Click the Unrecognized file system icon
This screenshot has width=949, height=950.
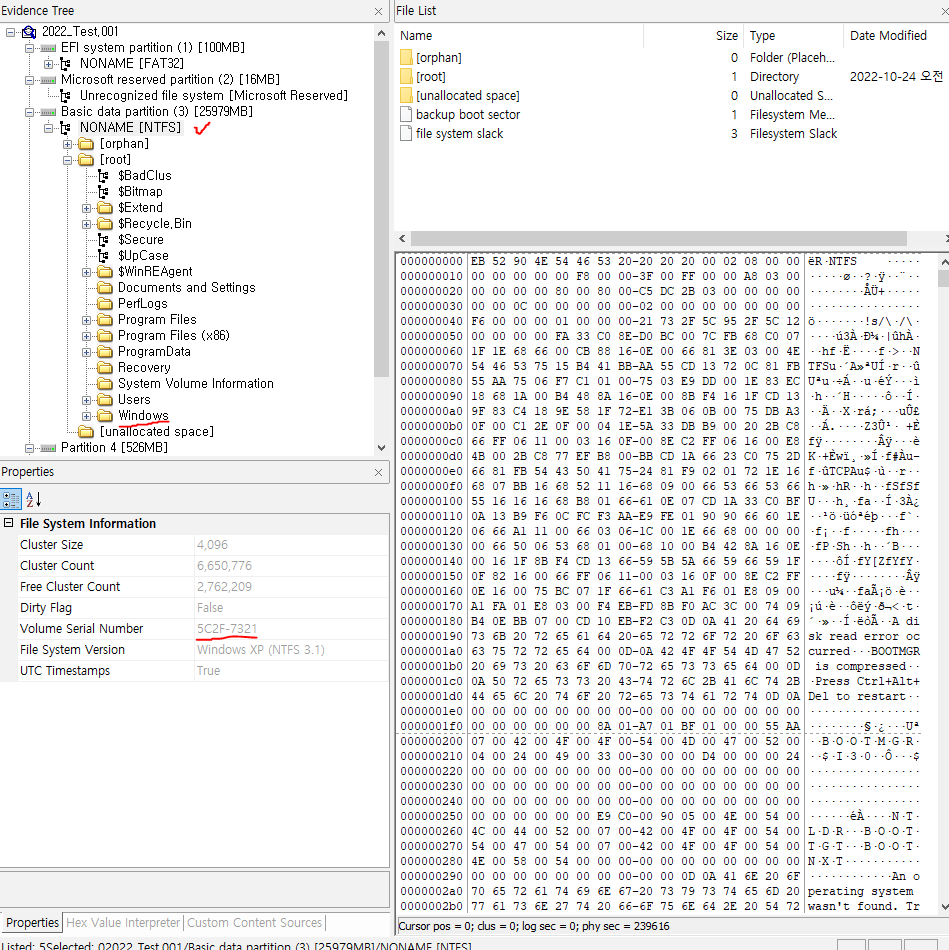65,96
